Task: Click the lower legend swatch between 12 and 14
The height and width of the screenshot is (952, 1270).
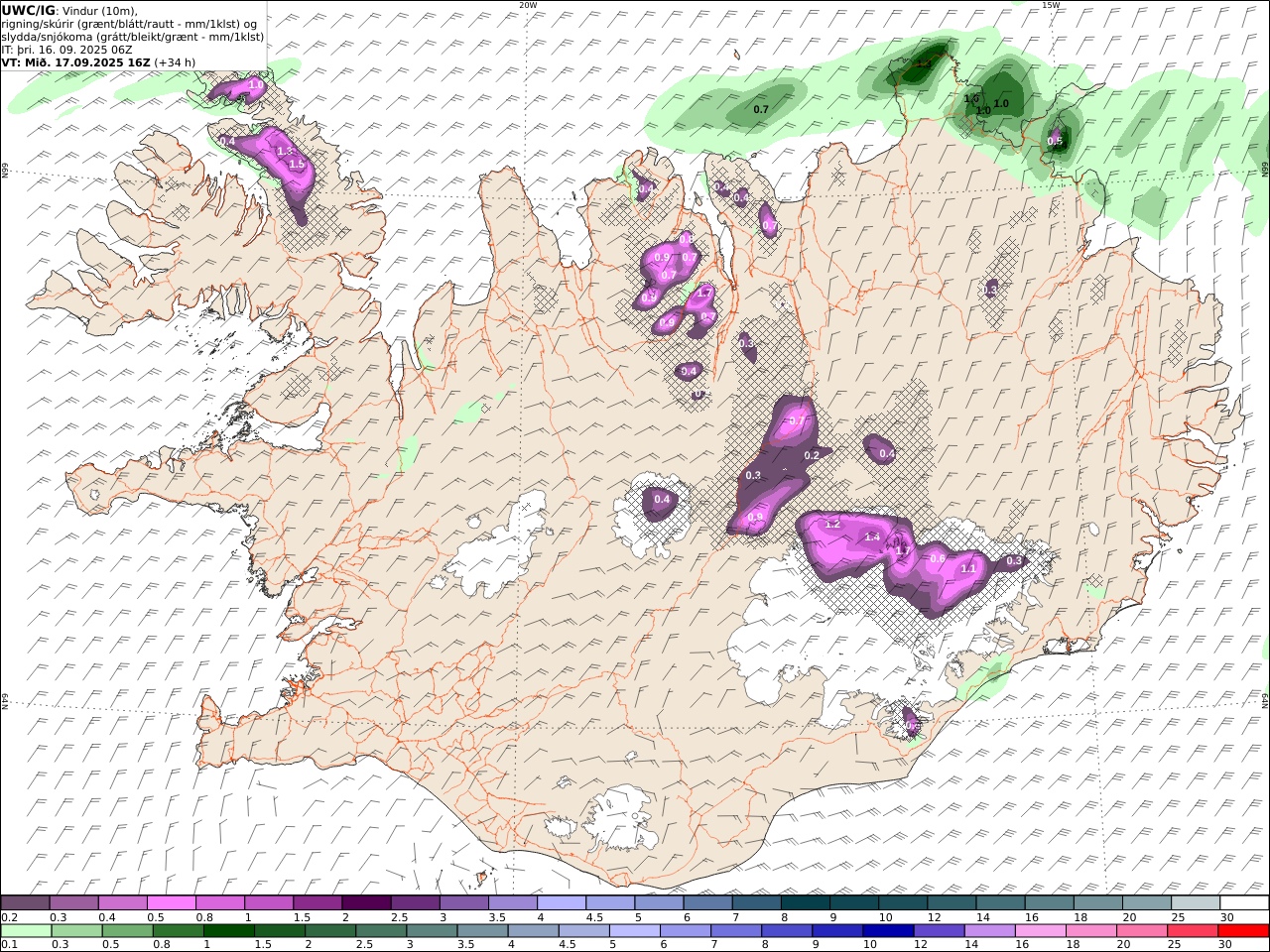Action: (939, 931)
